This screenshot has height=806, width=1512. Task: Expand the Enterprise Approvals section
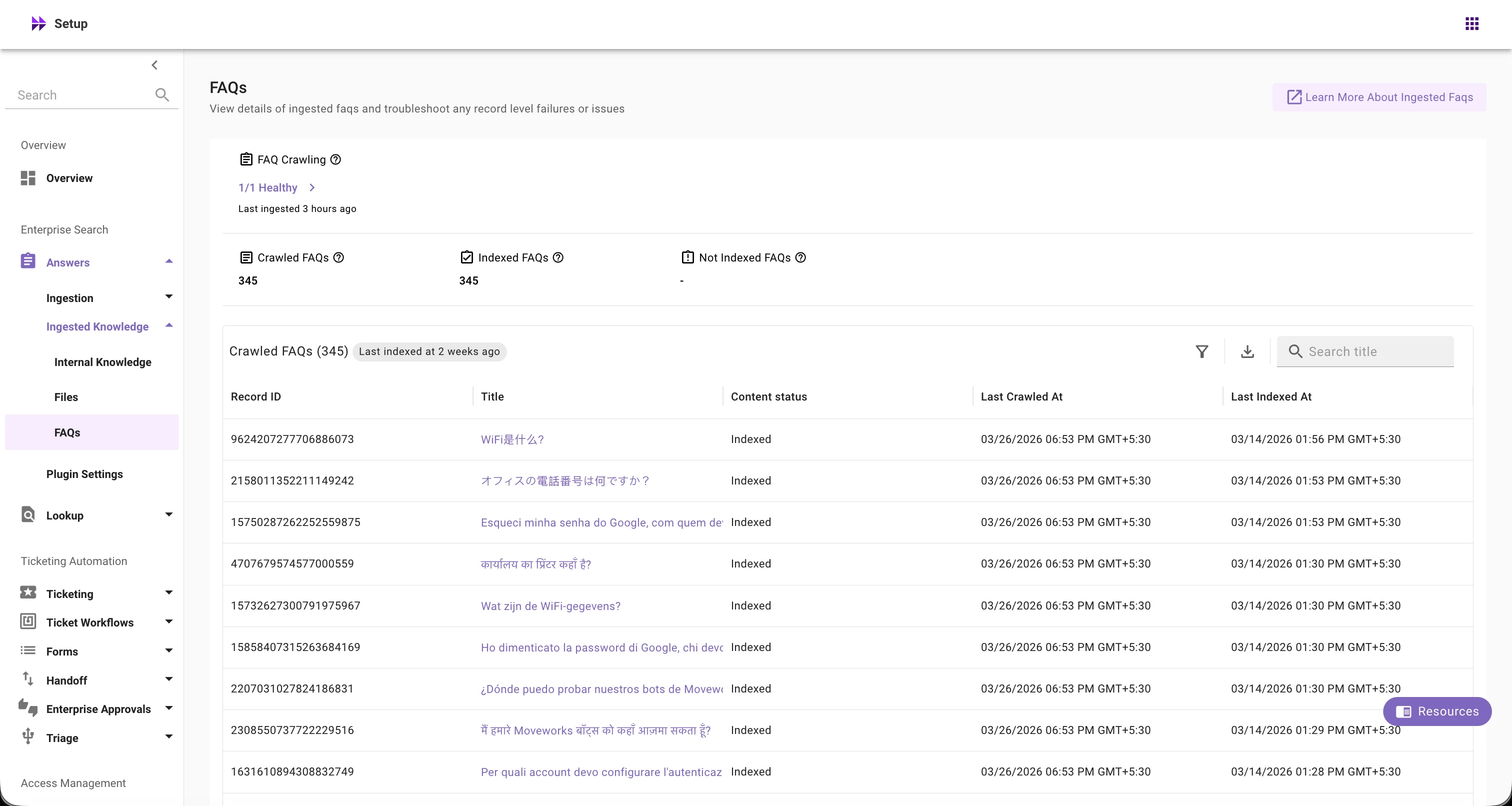(x=169, y=708)
